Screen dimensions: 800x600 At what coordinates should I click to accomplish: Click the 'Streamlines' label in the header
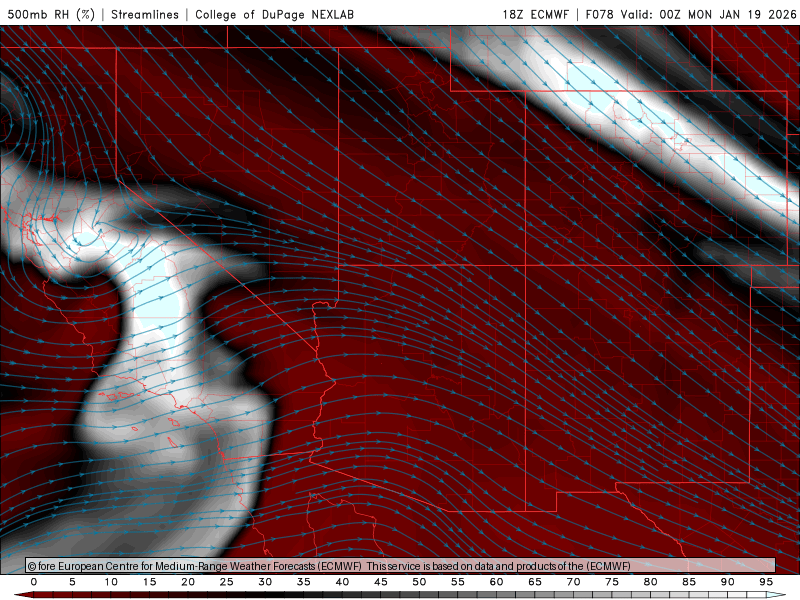(x=145, y=14)
